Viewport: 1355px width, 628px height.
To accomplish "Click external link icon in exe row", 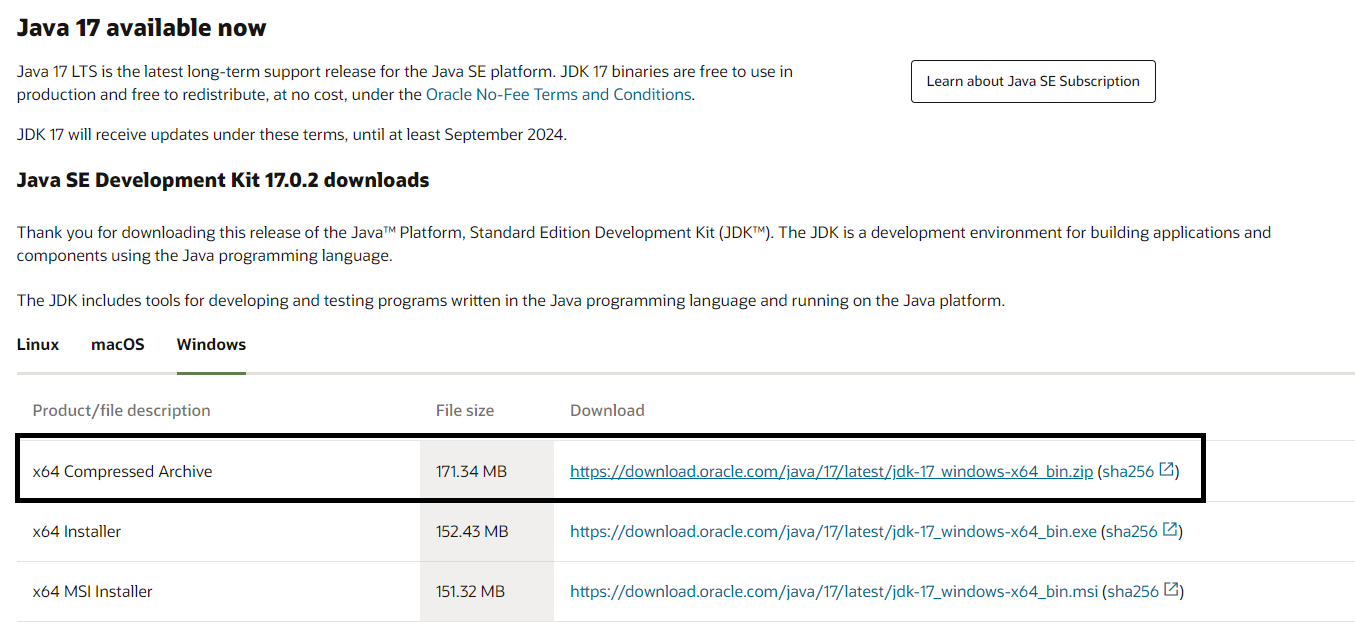I will point(1170,529).
